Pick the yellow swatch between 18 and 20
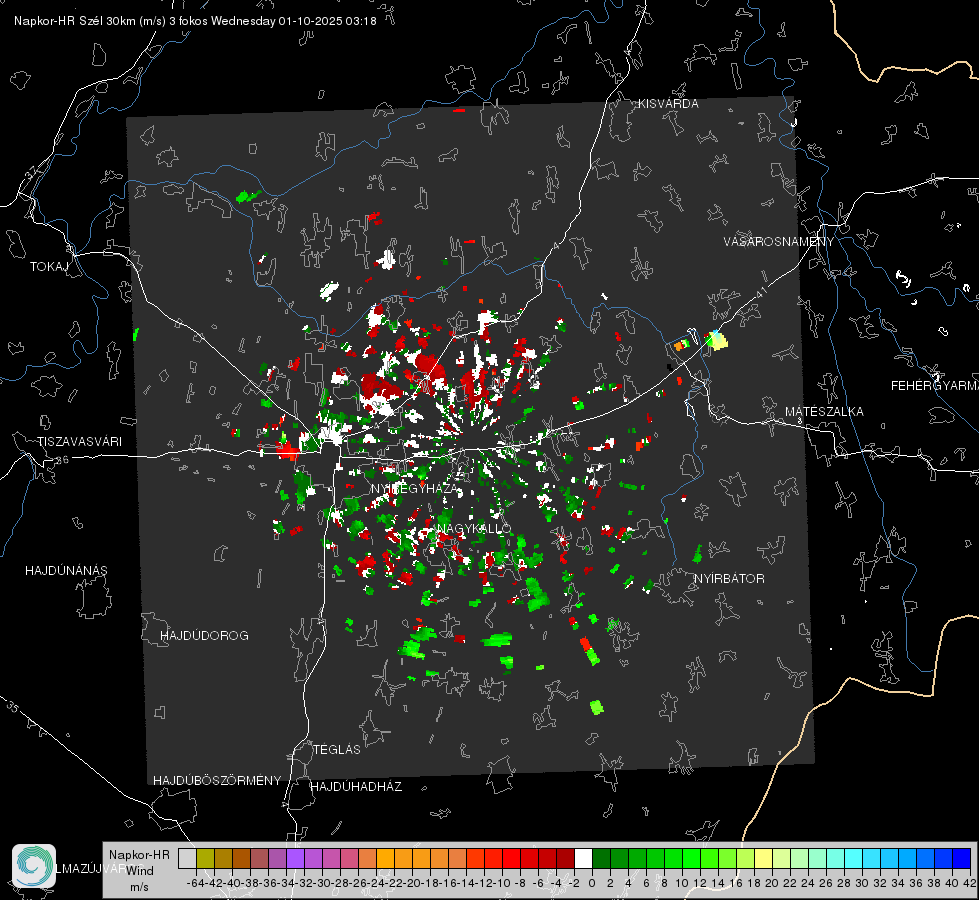Image resolution: width=979 pixels, height=900 pixels. pos(763,858)
